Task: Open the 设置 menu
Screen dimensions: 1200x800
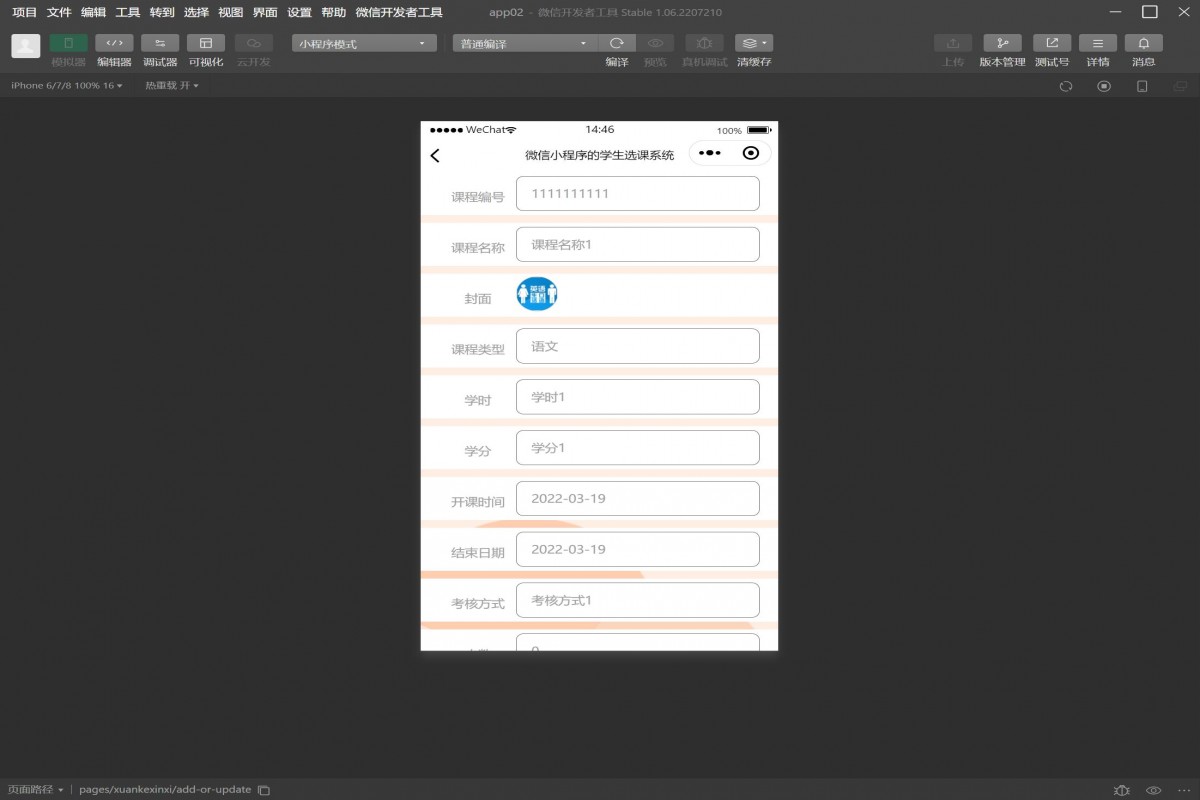Action: tap(299, 13)
